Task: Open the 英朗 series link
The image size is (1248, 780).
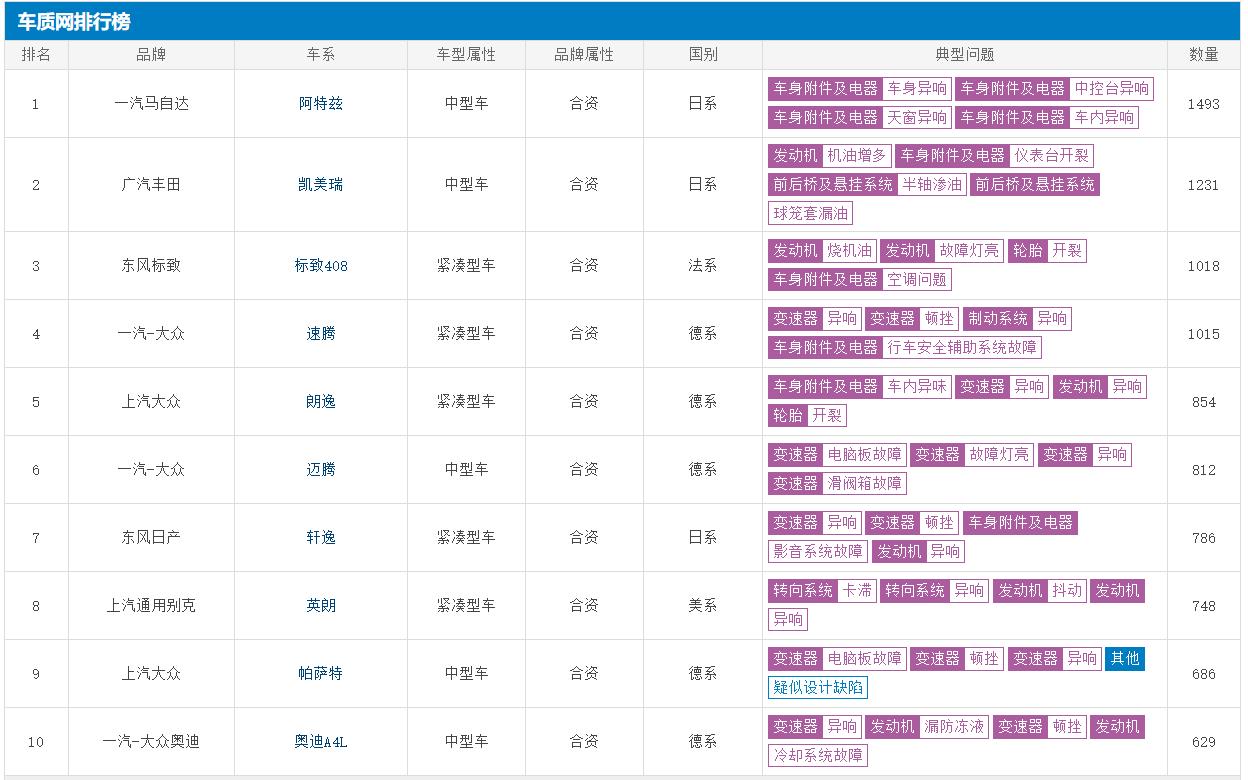Action: point(320,606)
